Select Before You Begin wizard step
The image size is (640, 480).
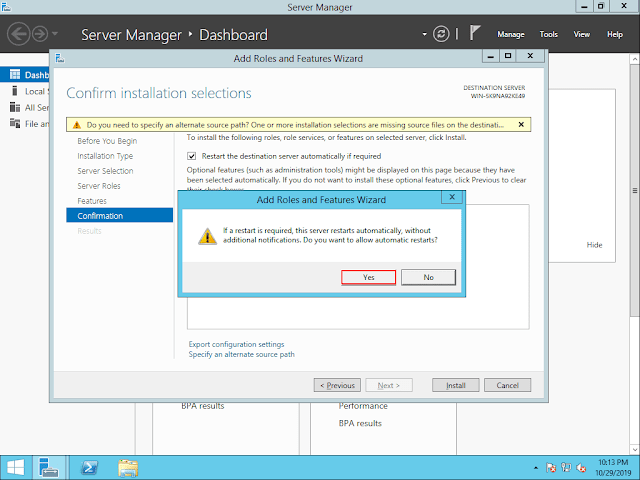107,141
